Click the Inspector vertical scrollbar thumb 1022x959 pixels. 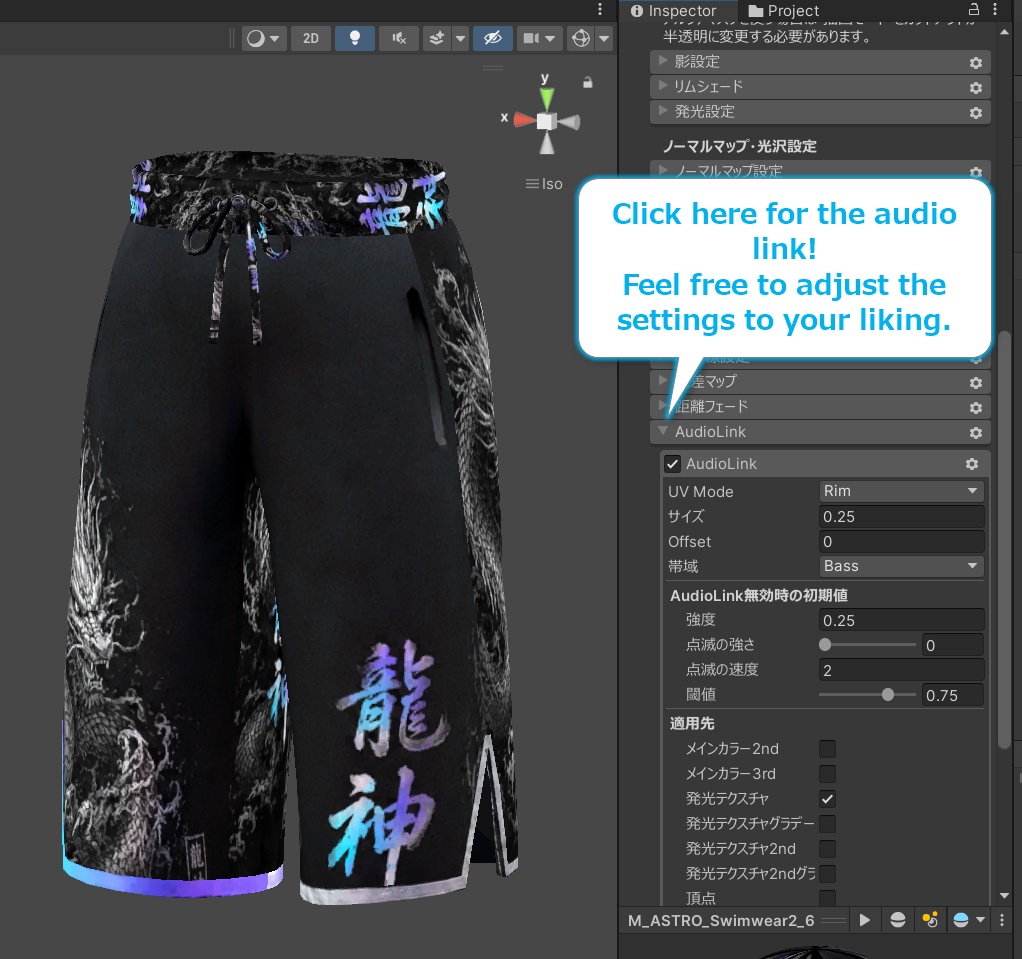pyautogui.click(x=1004, y=540)
